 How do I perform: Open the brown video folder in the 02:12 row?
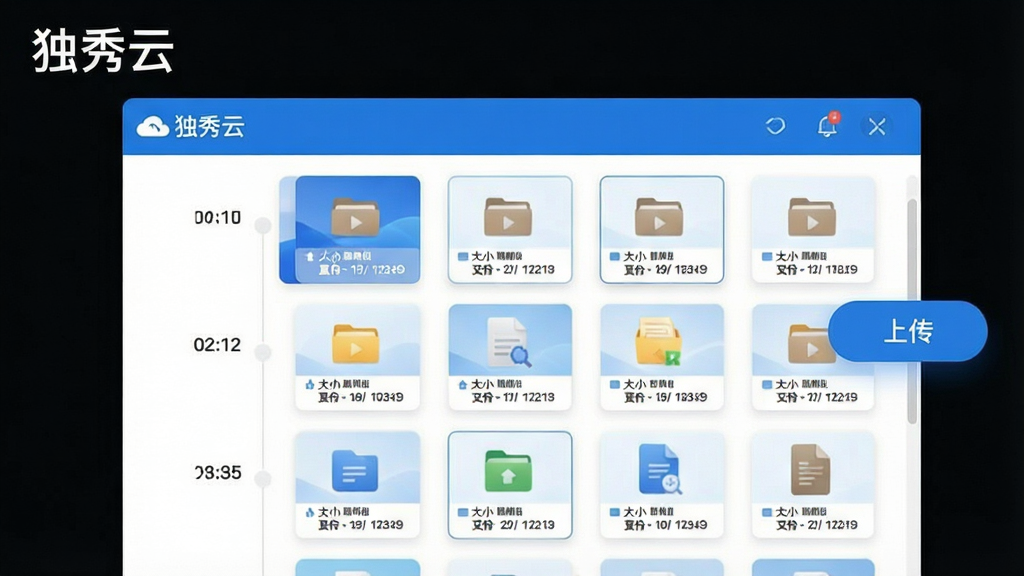pos(810,344)
